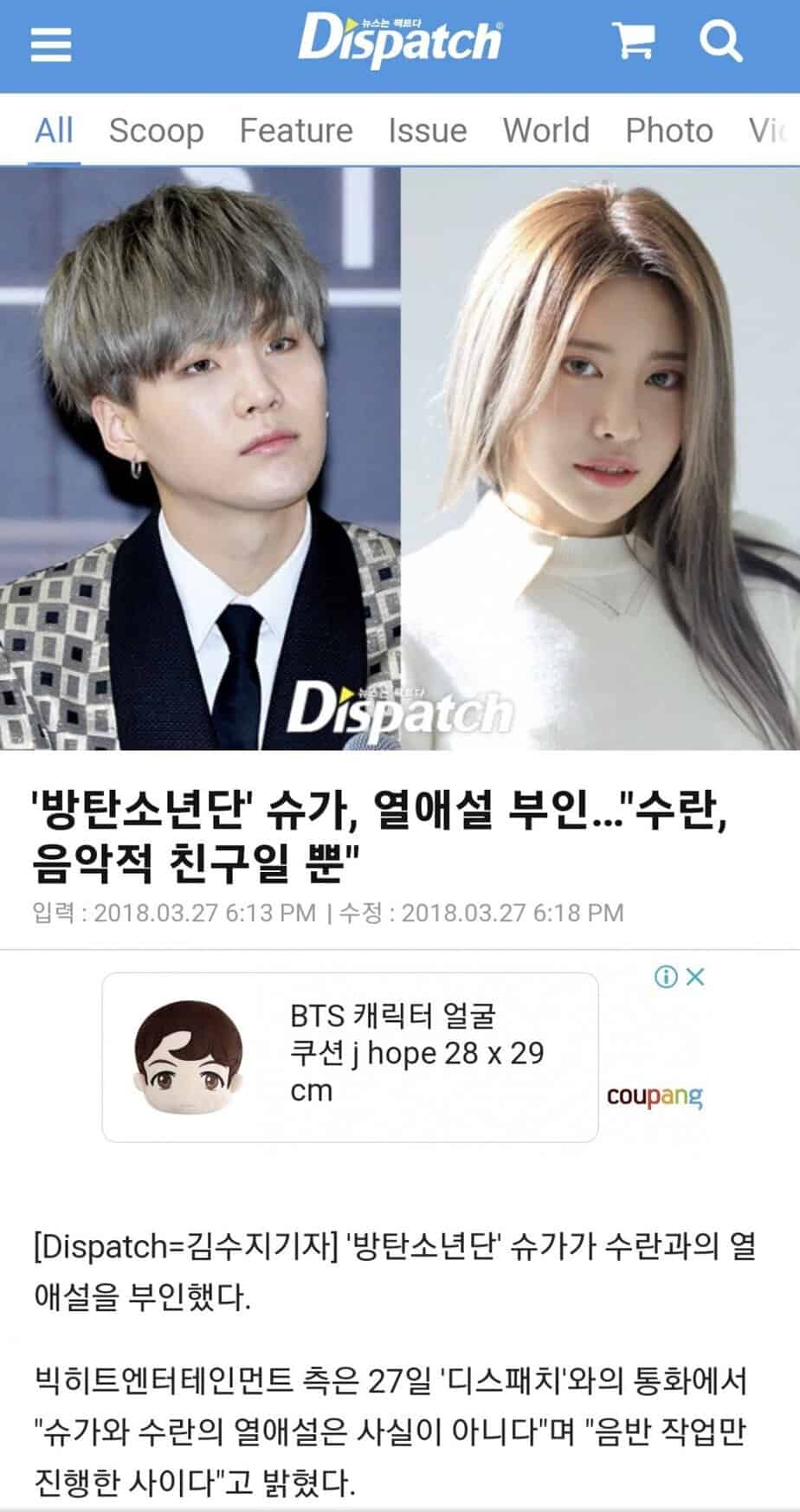The width and height of the screenshot is (800, 1512).
Task: Click the Coupang logo in the ad
Action: click(x=655, y=1096)
